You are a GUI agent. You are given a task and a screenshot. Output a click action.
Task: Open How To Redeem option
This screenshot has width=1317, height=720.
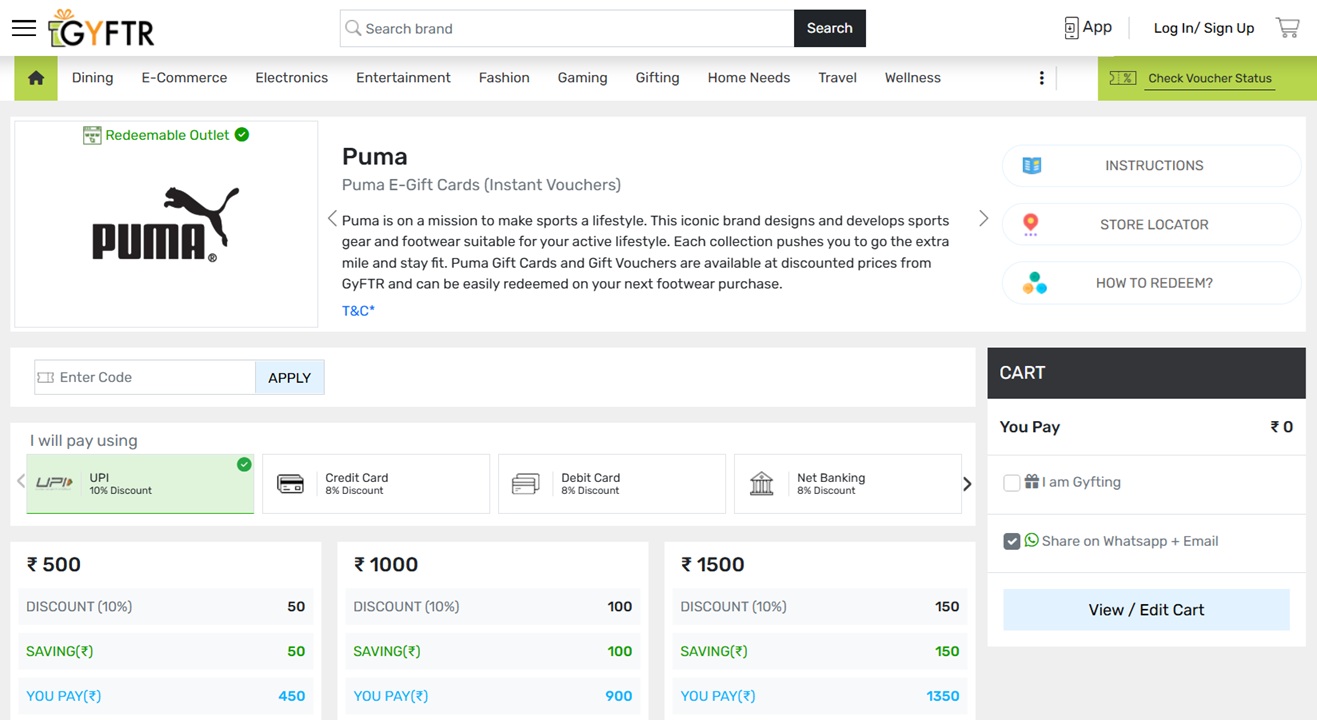[1152, 283]
